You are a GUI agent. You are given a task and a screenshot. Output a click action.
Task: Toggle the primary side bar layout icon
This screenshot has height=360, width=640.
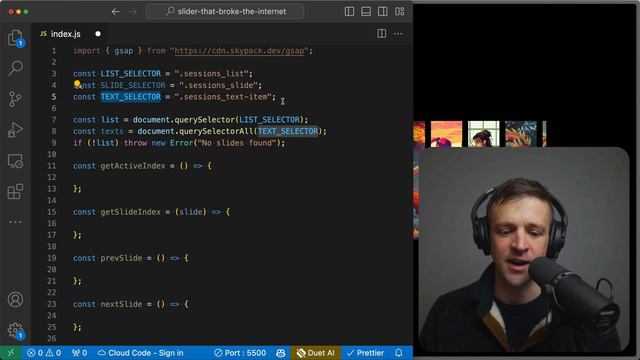[349, 11]
